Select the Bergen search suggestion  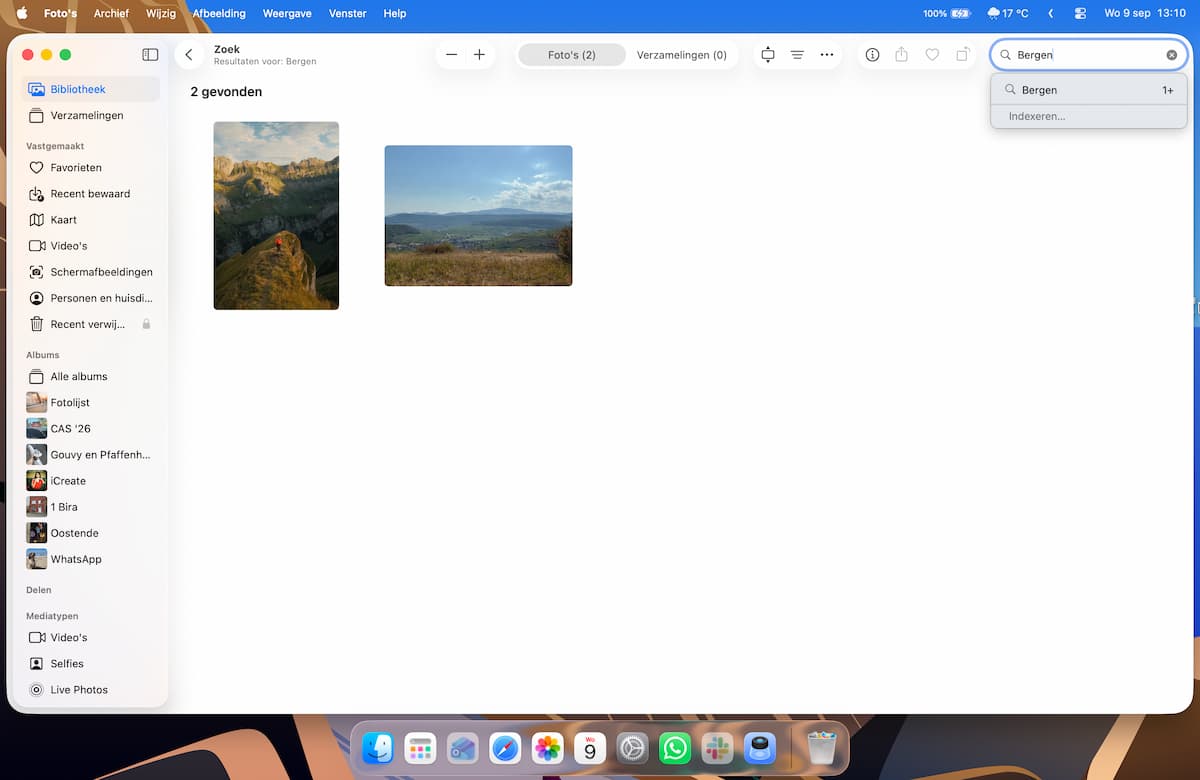(1088, 90)
